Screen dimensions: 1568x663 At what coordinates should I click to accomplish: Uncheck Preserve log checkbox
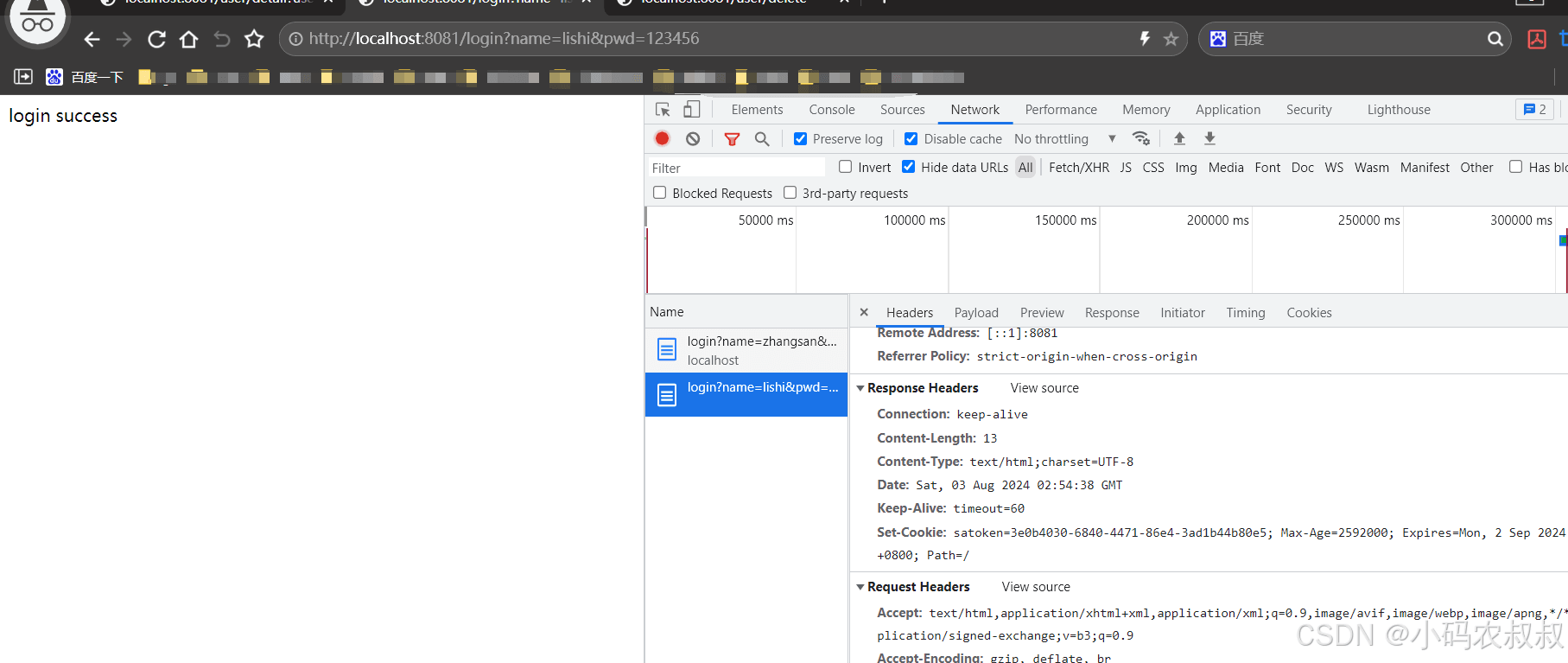click(800, 138)
